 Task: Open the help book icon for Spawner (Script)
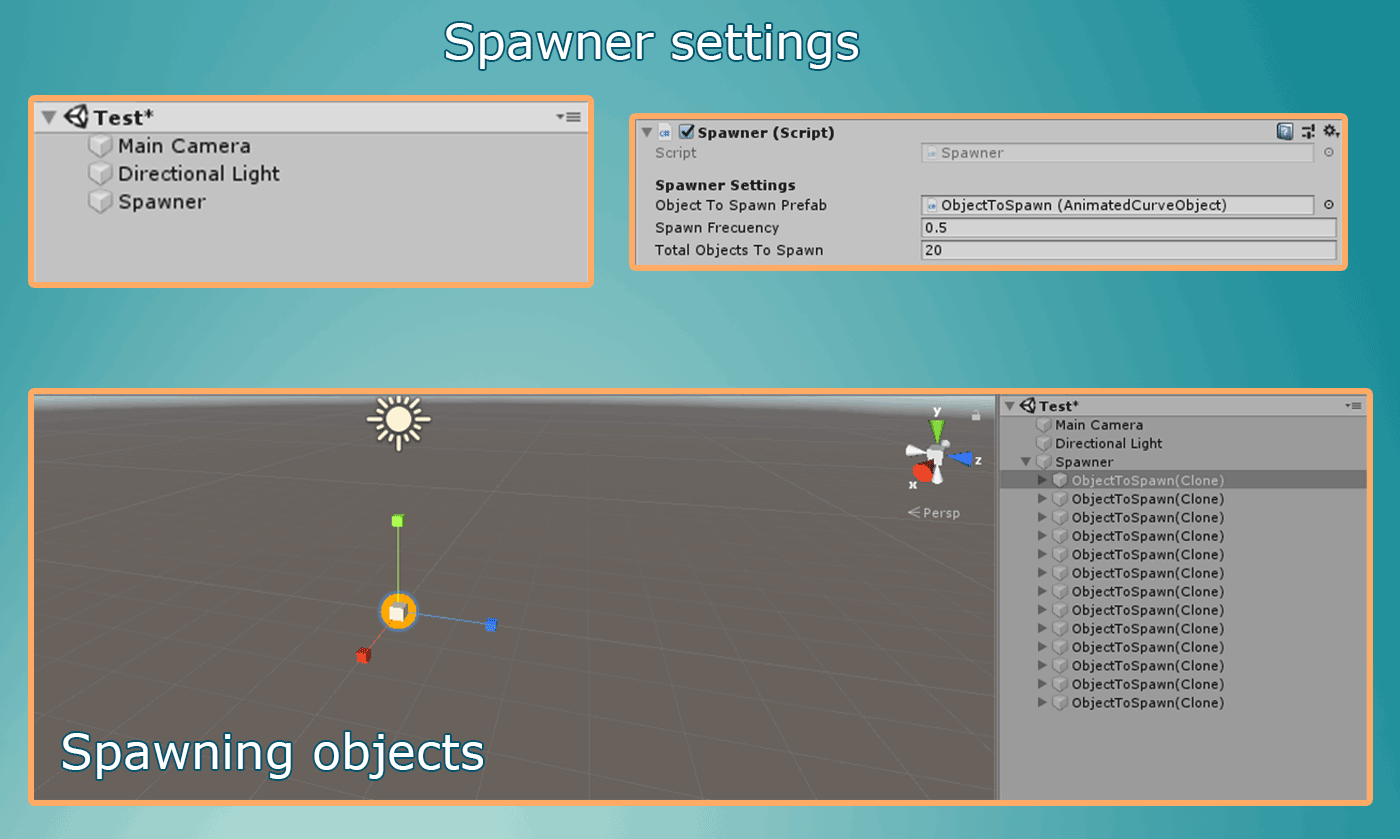pos(1285,131)
